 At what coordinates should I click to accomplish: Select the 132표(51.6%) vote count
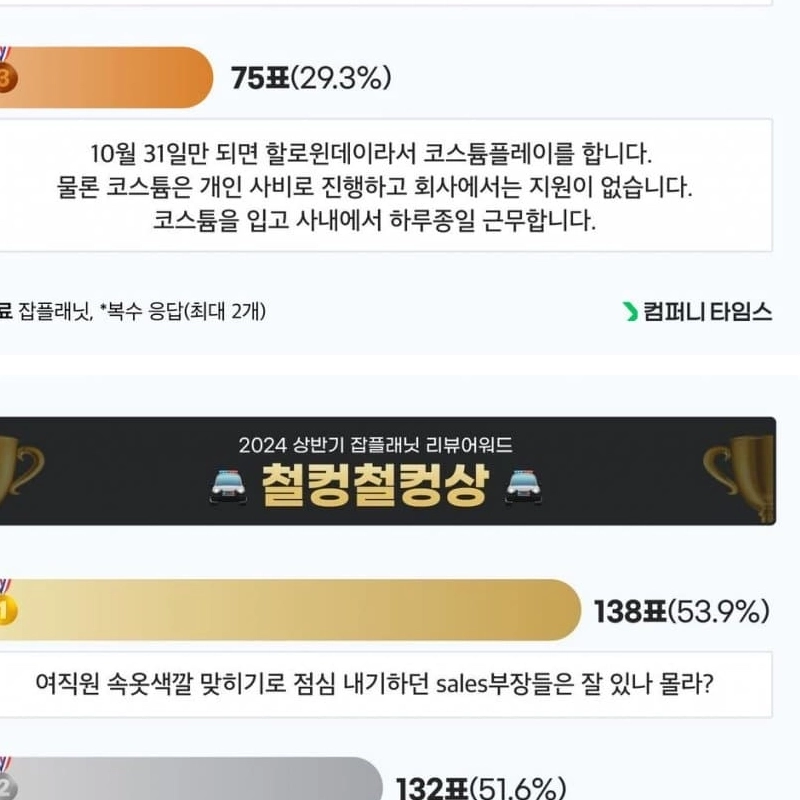click(x=482, y=789)
